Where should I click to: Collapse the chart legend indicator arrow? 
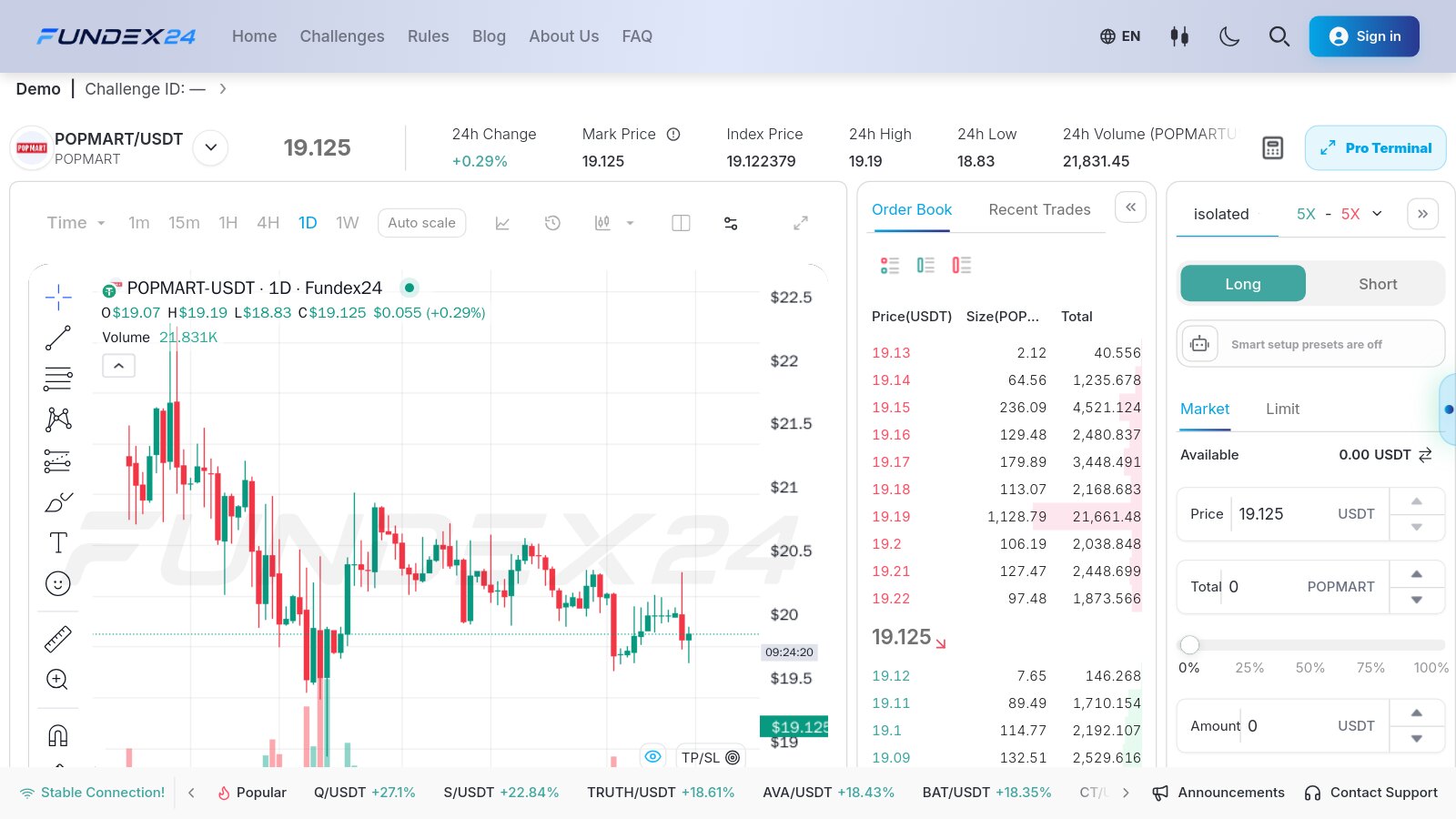coord(119,366)
